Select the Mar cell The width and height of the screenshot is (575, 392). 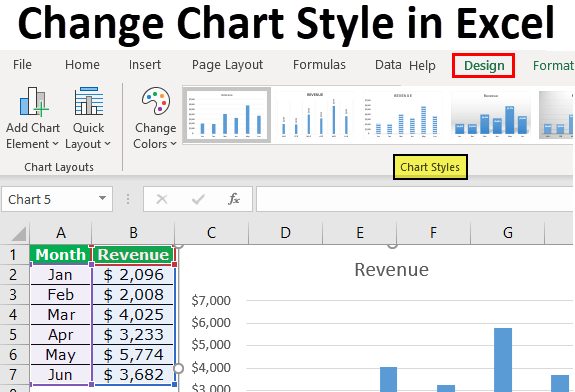(x=61, y=315)
